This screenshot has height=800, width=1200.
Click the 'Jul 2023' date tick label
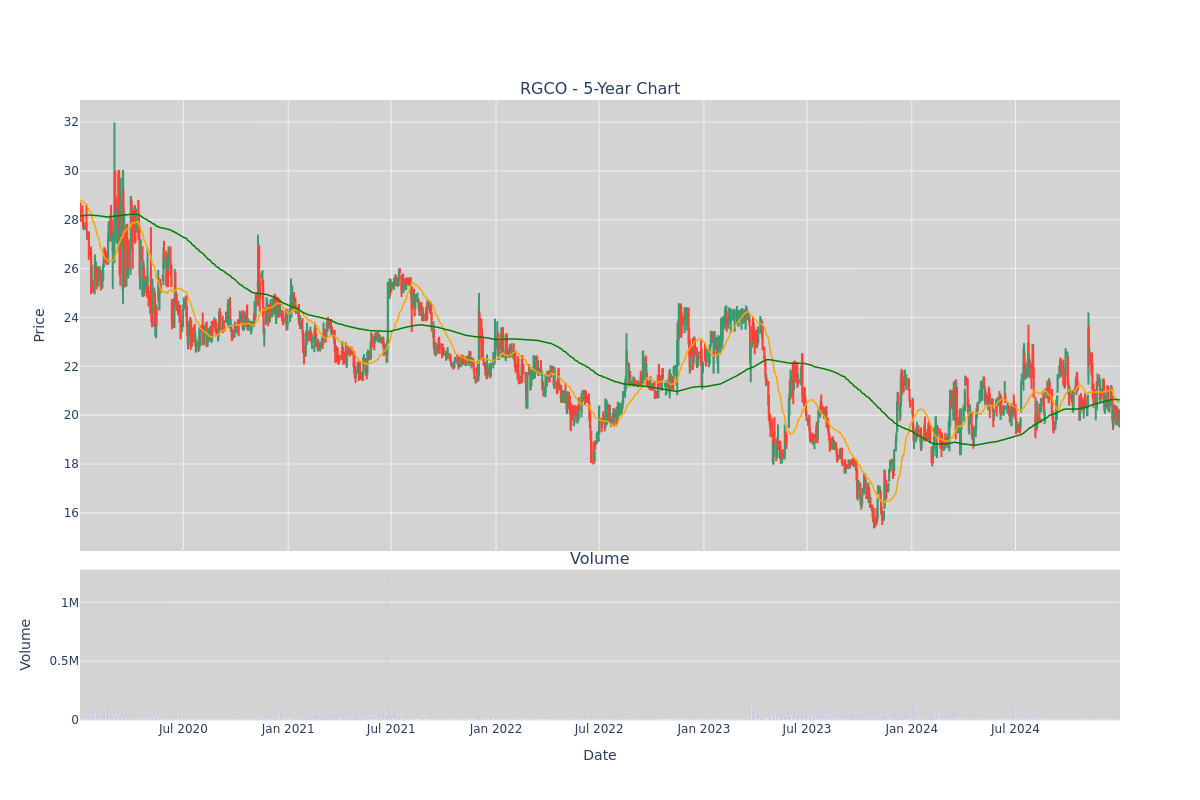(807, 729)
